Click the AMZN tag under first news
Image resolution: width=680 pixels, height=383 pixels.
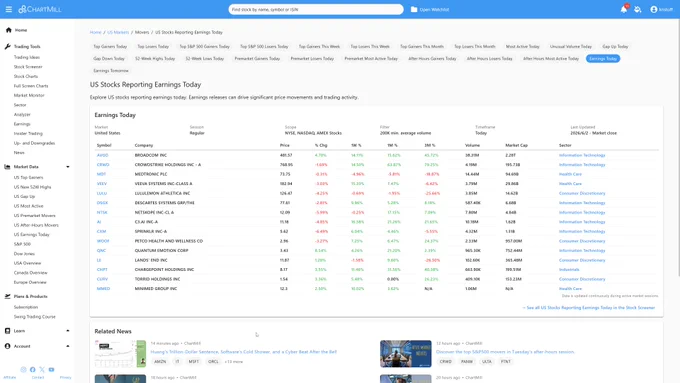coord(160,361)
